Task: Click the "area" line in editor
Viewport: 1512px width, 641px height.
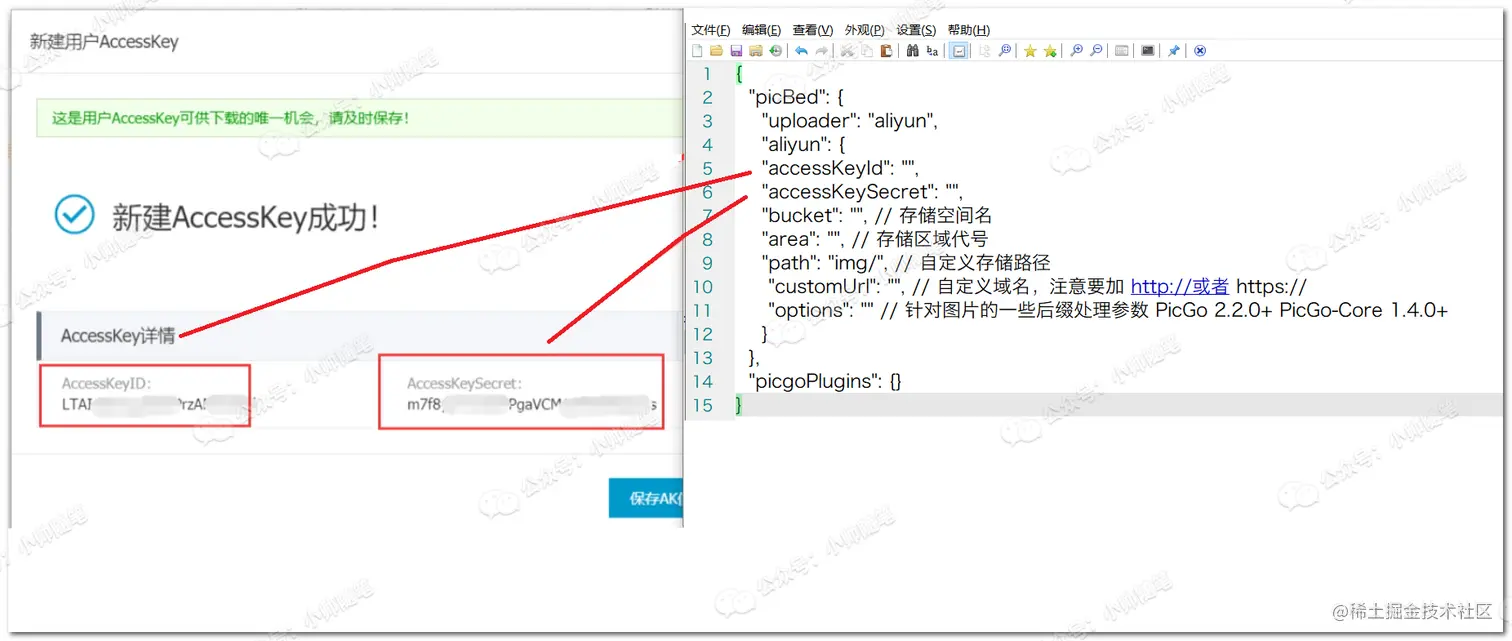Action: (x=874, y=239)
